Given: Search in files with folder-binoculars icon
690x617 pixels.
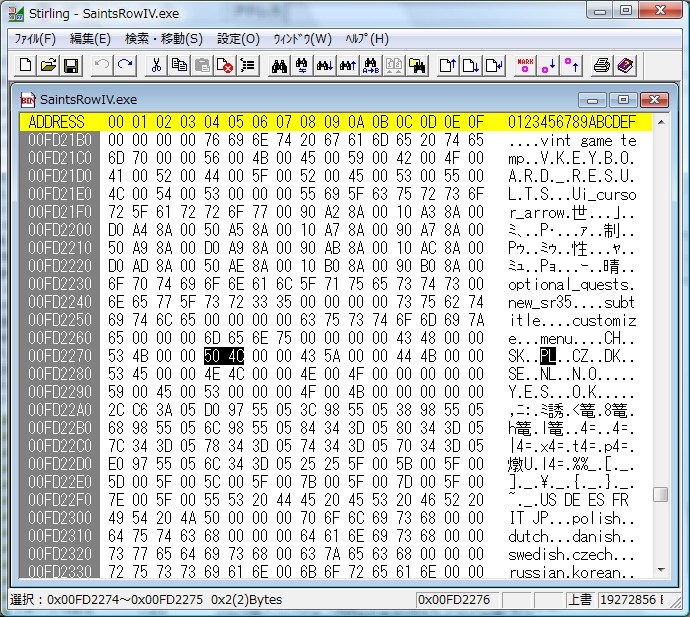Looking at the screenshot, I should (x=417, y=66).
